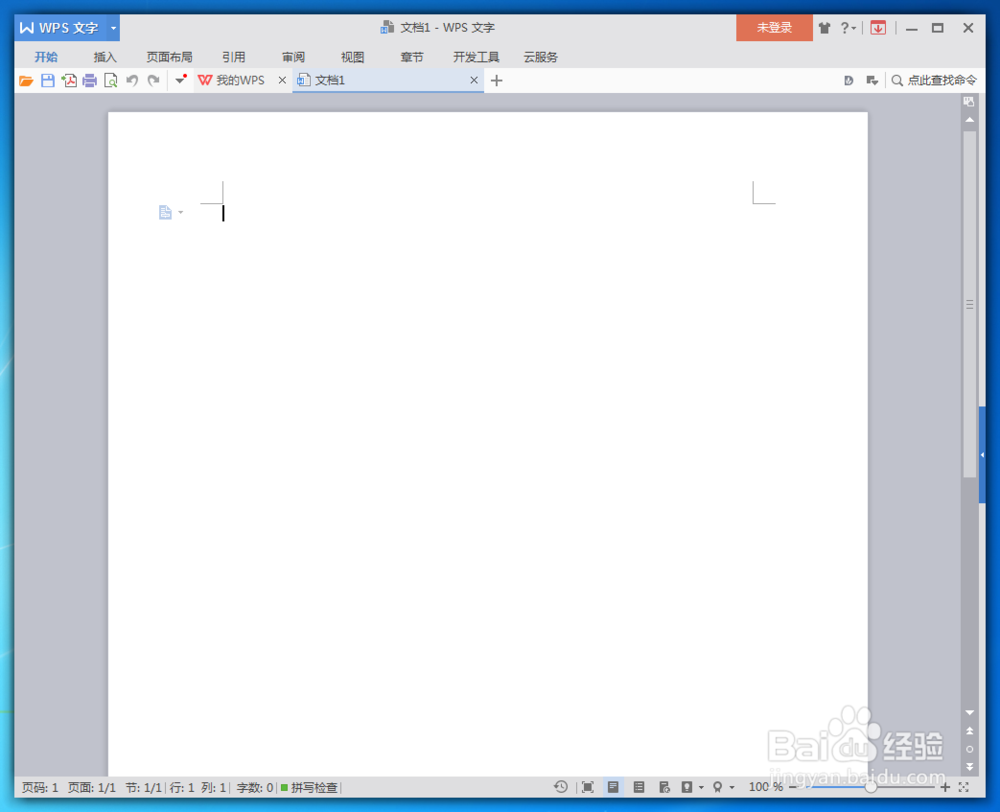
Task: Close the 我的WPS tab
Action: 282,80
